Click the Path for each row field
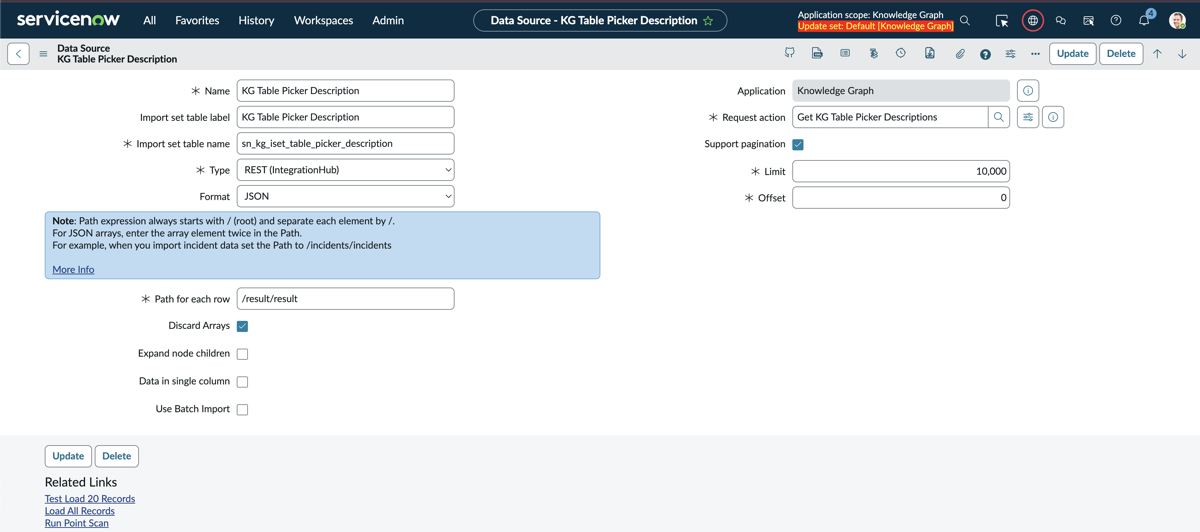The image size is (1200, 532). [345, 299]
